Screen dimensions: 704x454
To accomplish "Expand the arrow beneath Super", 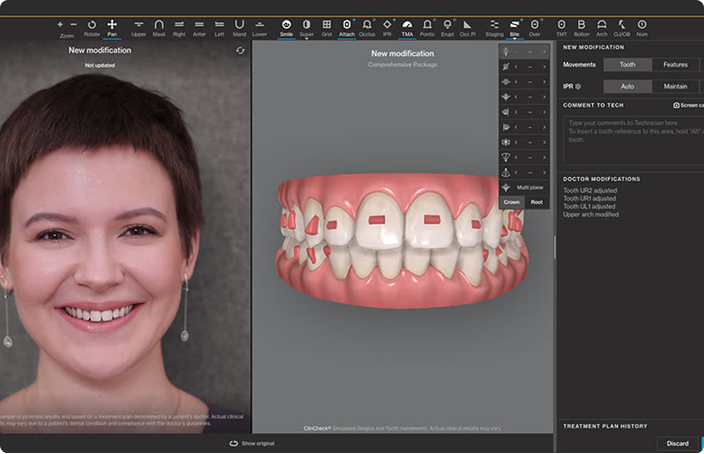I will pyautogui.click(x=307, y=39).
